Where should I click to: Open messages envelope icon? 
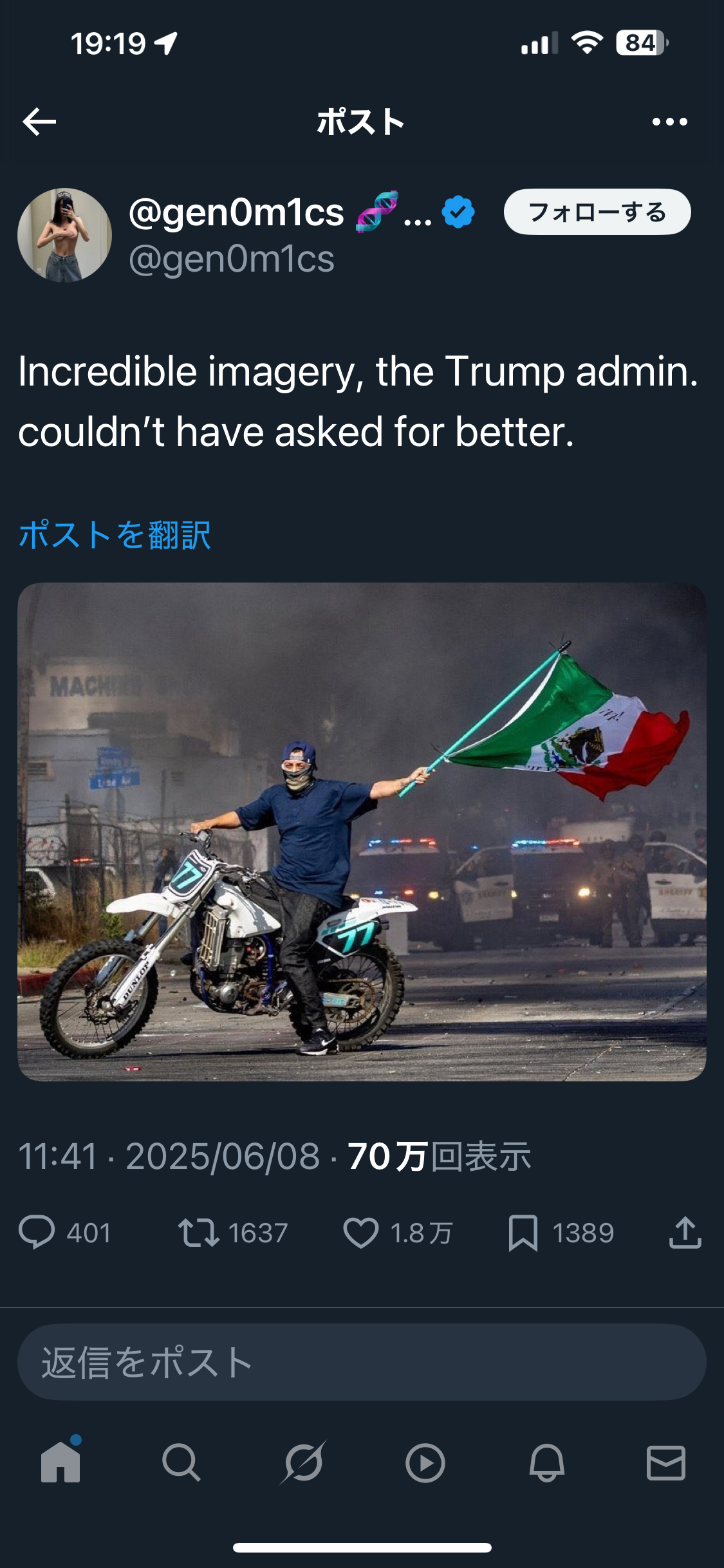point(665,1462)
